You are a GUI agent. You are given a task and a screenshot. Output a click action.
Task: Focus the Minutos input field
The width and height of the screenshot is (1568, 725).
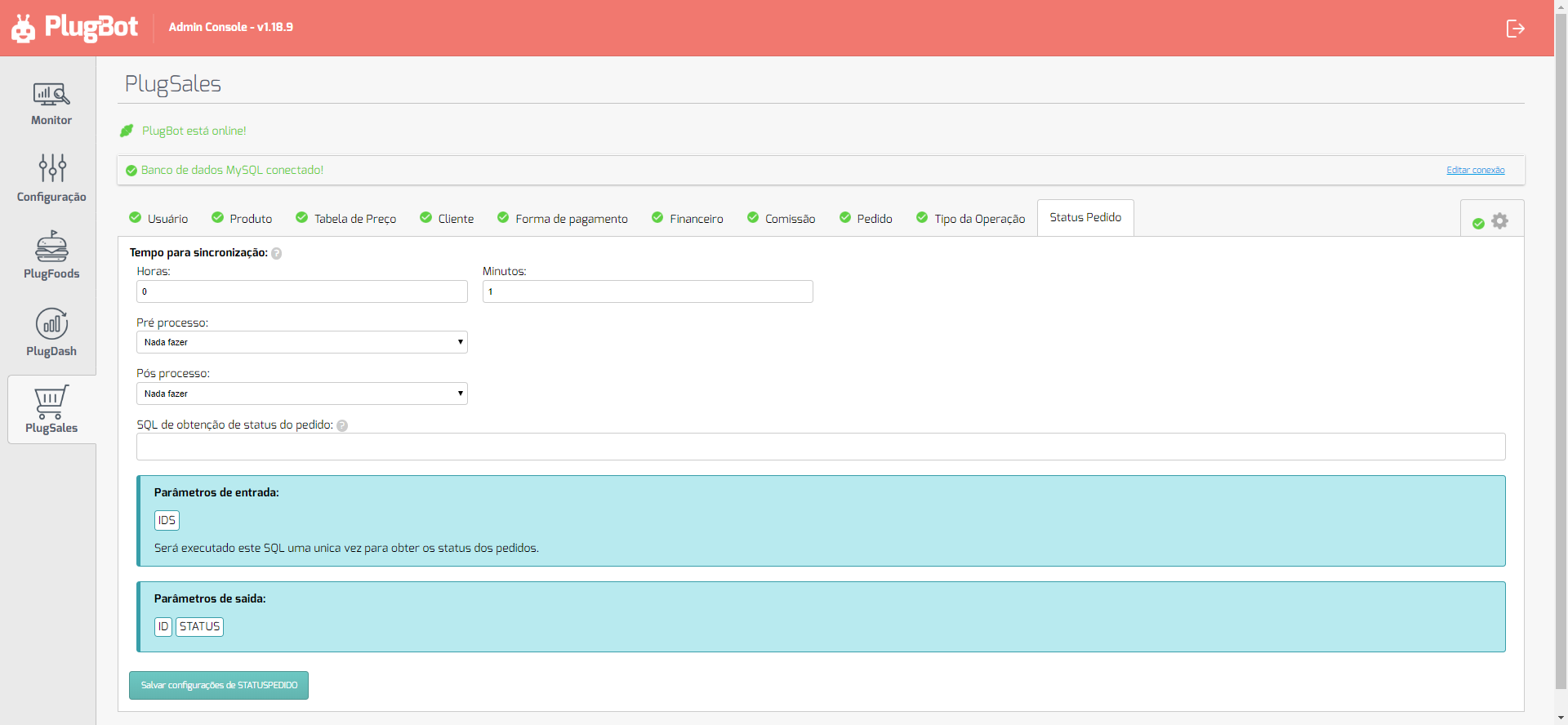pos(648,291)
